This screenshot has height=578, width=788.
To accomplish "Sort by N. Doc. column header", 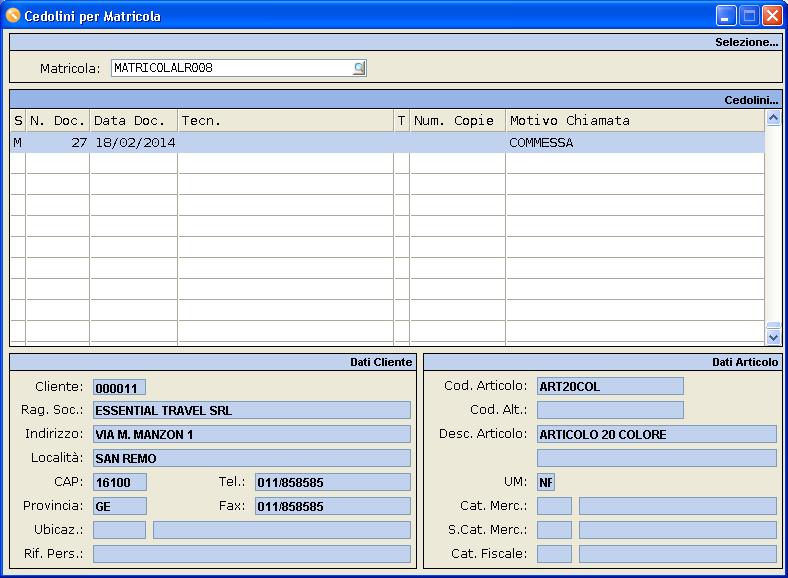I will [57, 121].
